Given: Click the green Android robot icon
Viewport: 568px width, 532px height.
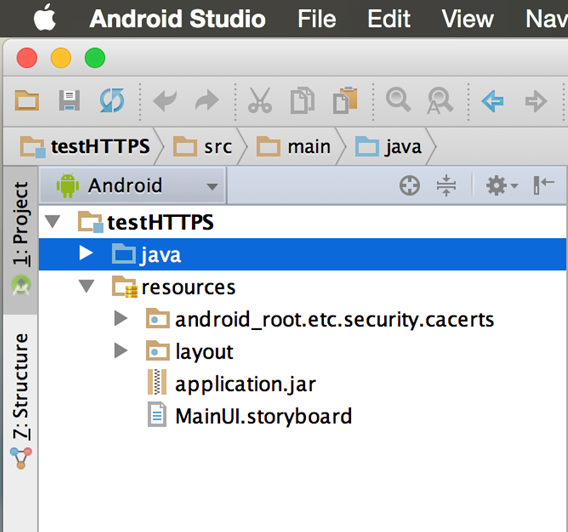Looking at the screenshot, I should click(67, 185).
